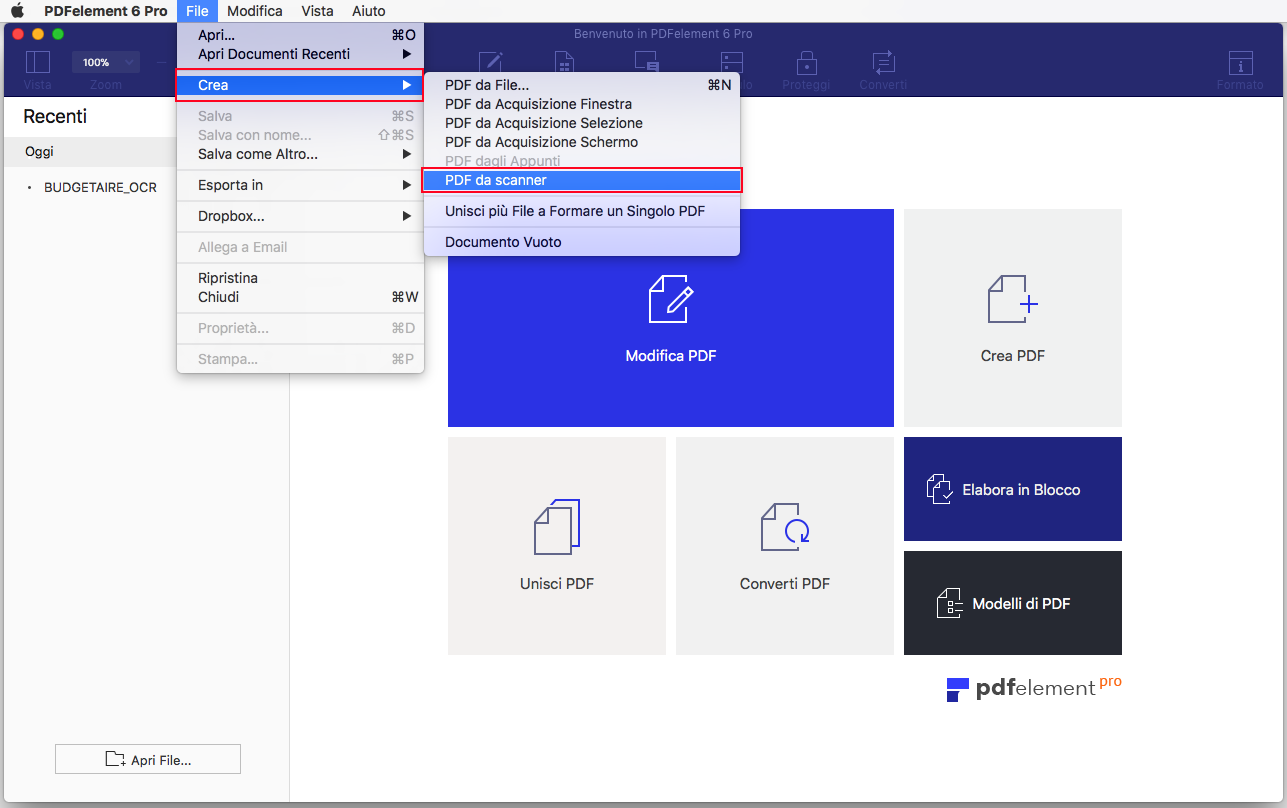Select PDF da Acquisizione Schermo
Viewport: 1287px width, 808px height.
coord(582,142)
